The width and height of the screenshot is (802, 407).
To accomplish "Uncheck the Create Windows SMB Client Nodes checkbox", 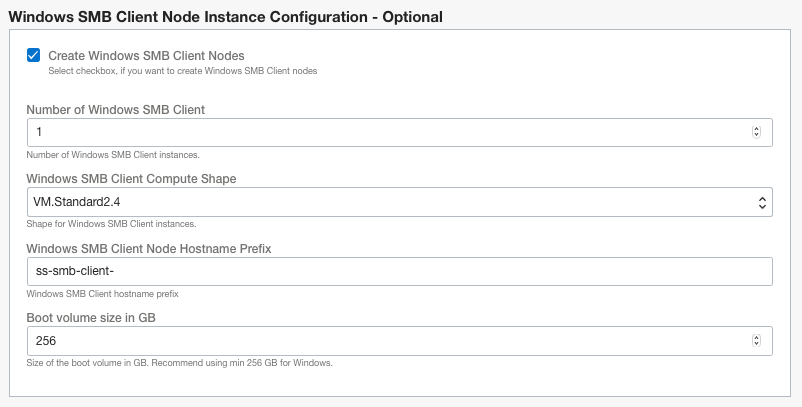I will tap(34, 56).
